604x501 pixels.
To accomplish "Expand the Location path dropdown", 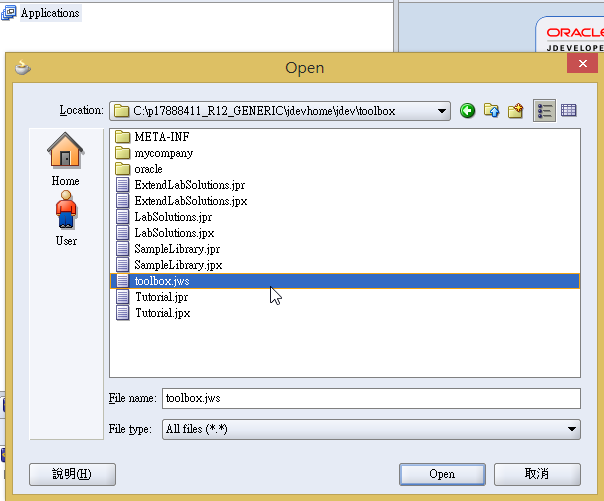I will (442, 111).
